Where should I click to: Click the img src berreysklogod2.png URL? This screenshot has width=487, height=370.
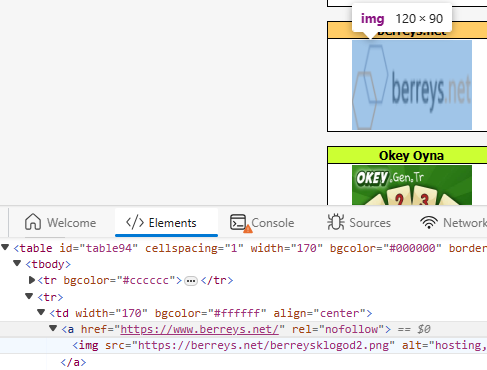(263, 345)
